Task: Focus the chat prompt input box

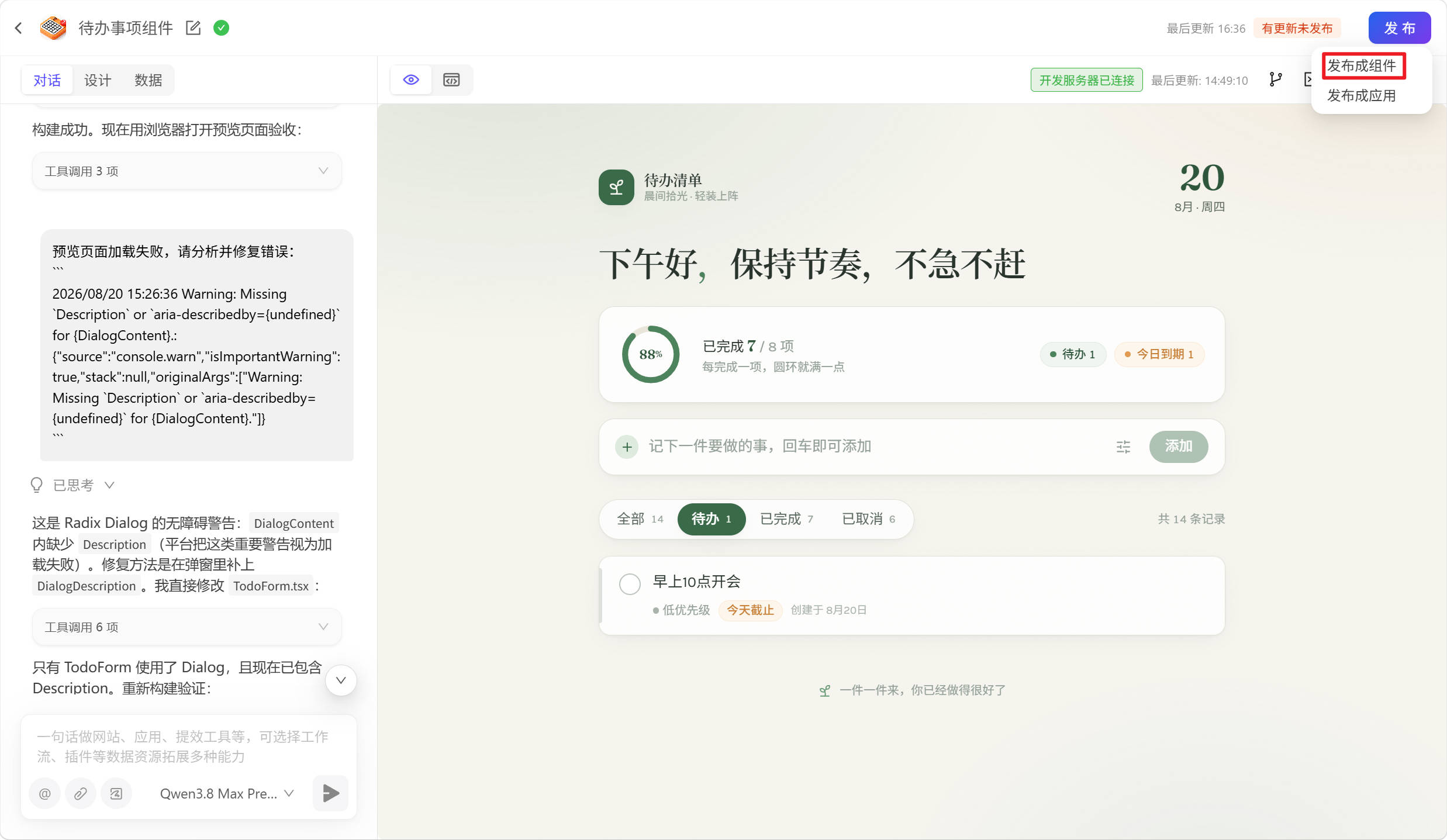Action: pyautogui.click(x=189, y=746)
